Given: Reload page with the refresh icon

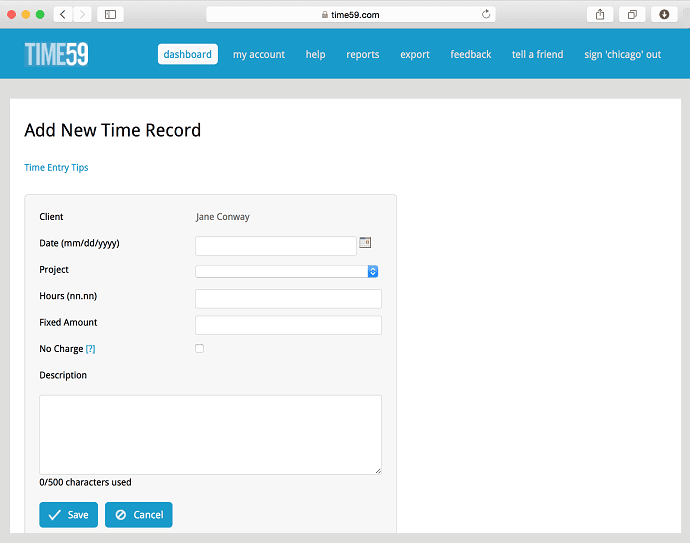Looking at the screenshot, I should (x=487, y=14).
